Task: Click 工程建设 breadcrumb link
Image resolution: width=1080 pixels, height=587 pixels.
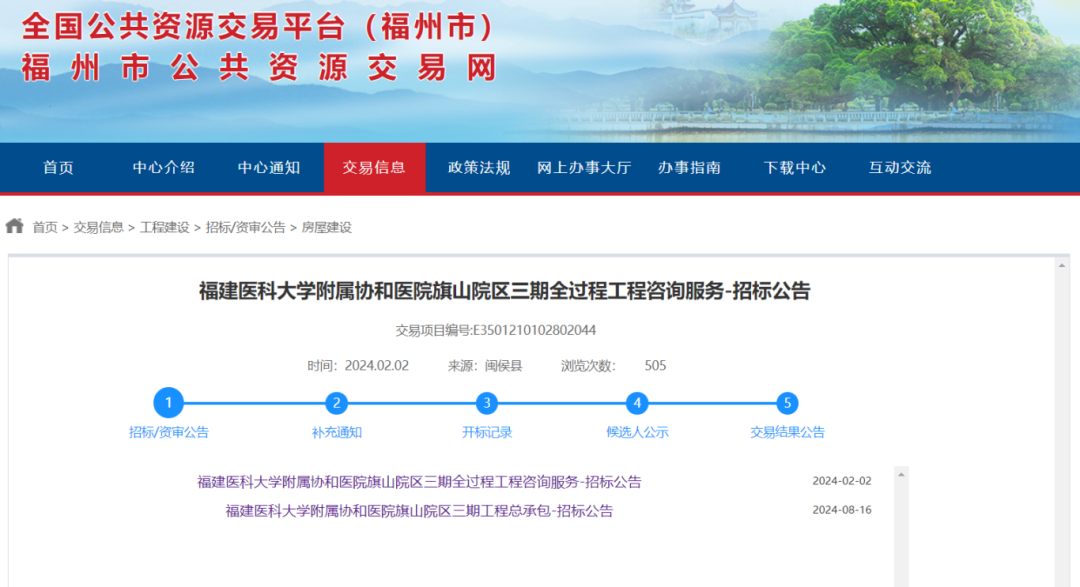Action: point(165,227)
